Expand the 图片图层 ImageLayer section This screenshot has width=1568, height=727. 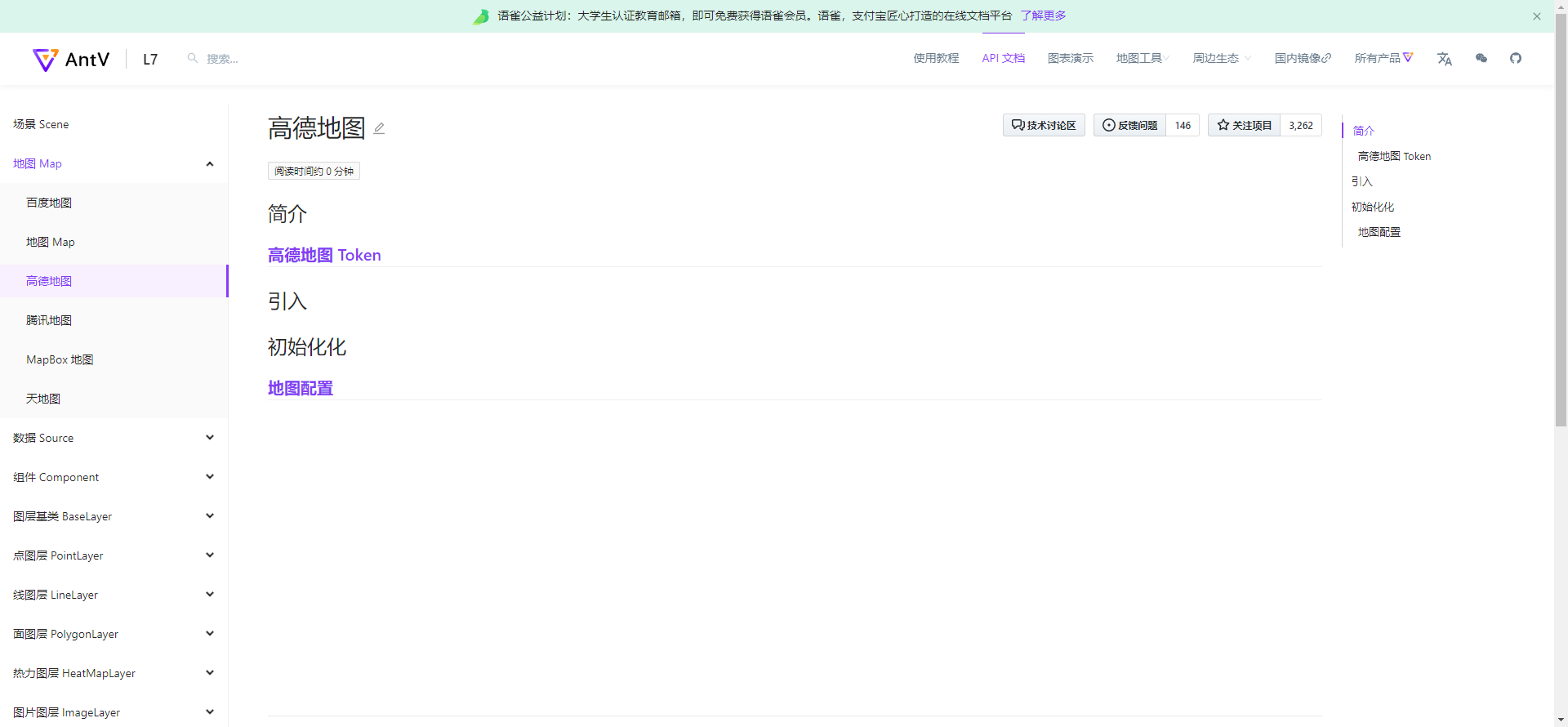[114, 712]
